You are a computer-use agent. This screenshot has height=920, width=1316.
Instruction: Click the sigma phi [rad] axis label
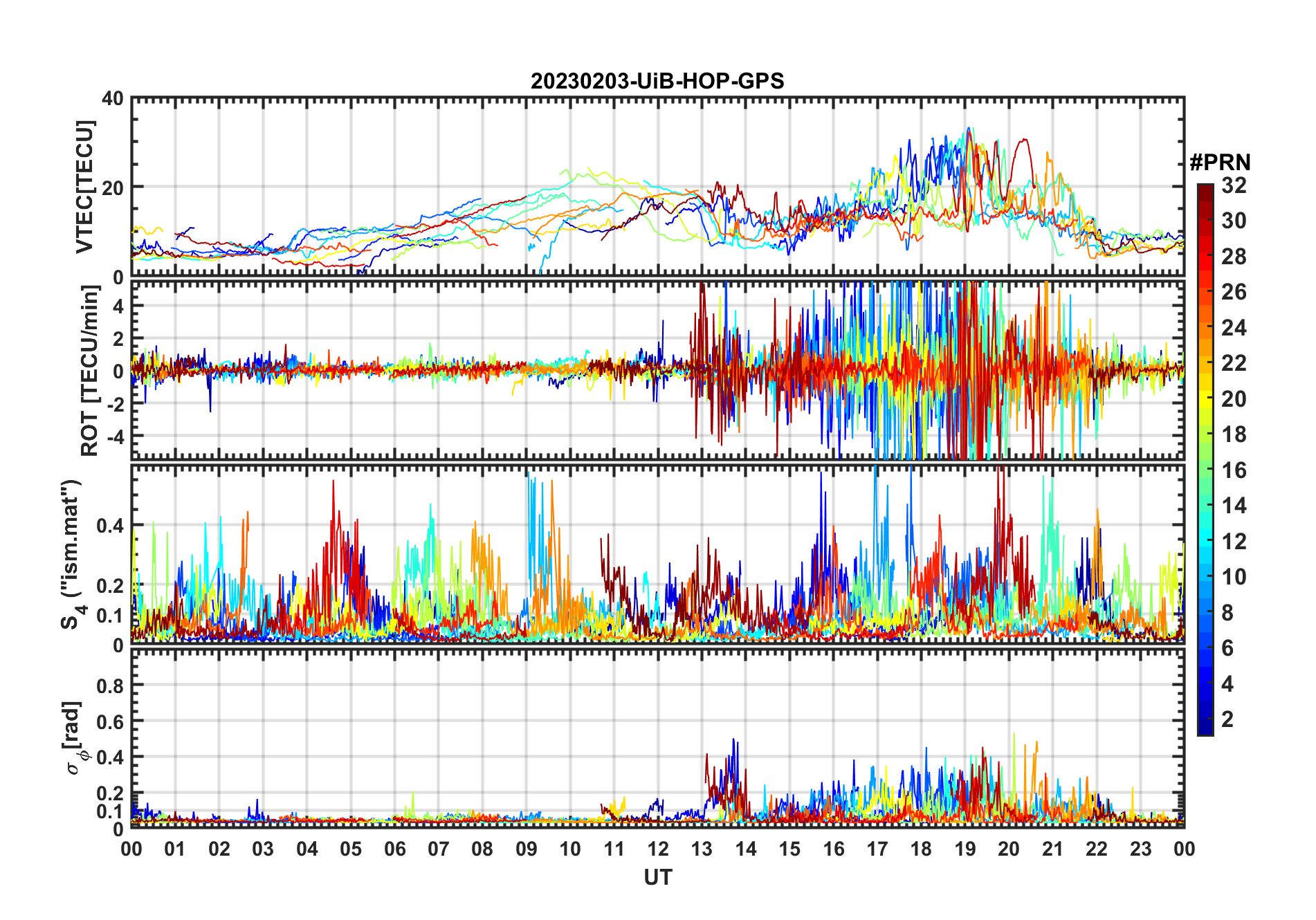pos(74,737)
